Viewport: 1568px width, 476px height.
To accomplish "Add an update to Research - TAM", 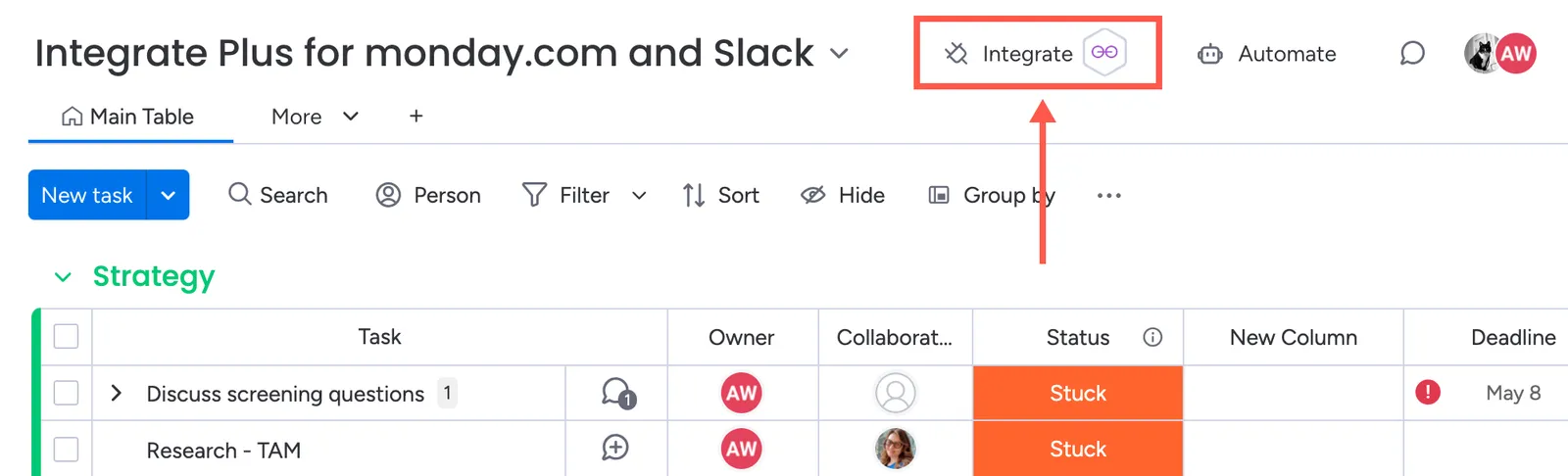I will (615, 448).
